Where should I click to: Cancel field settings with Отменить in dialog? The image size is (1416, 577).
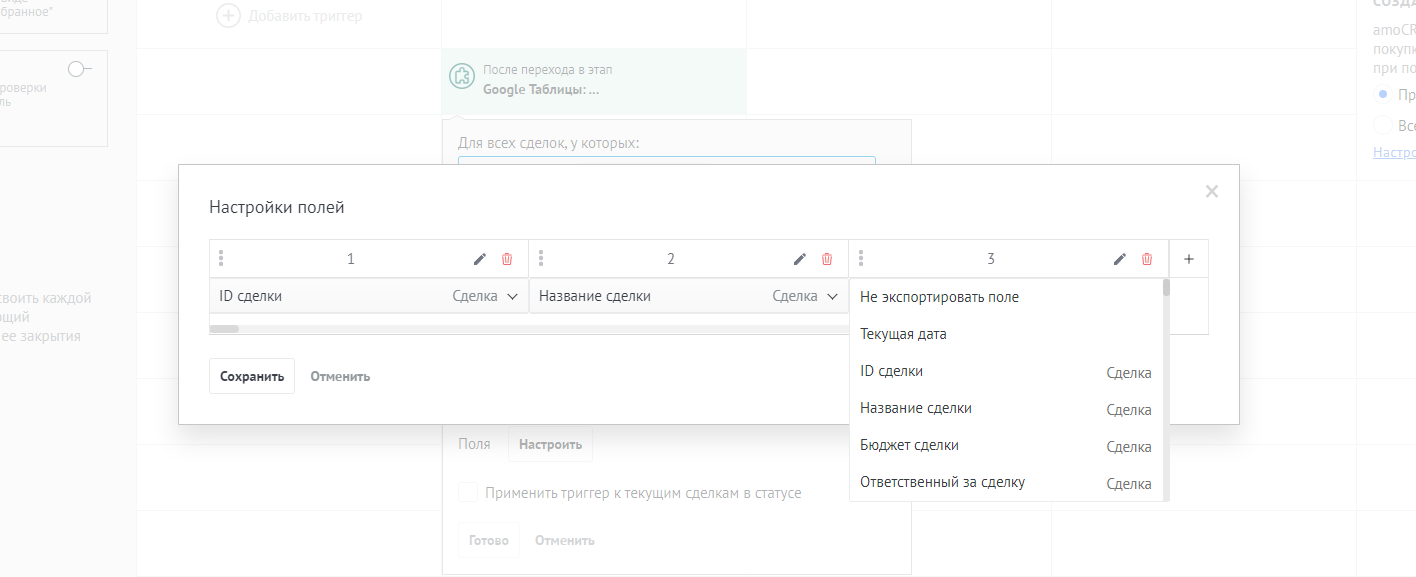click(340, 376)
